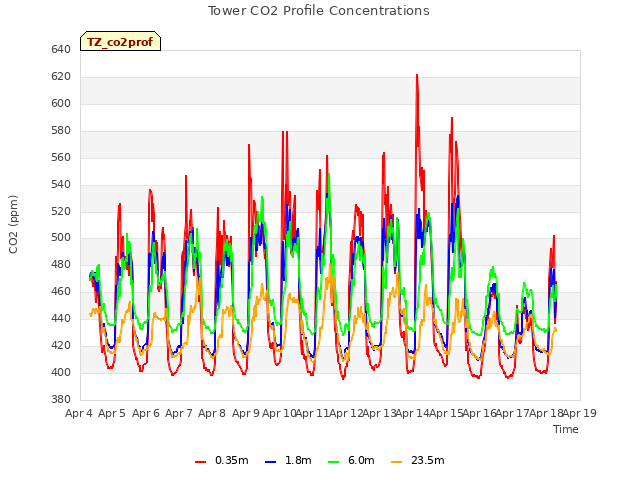Click the chart title Tower CO2 Profile Concentrations

[319, 11]
